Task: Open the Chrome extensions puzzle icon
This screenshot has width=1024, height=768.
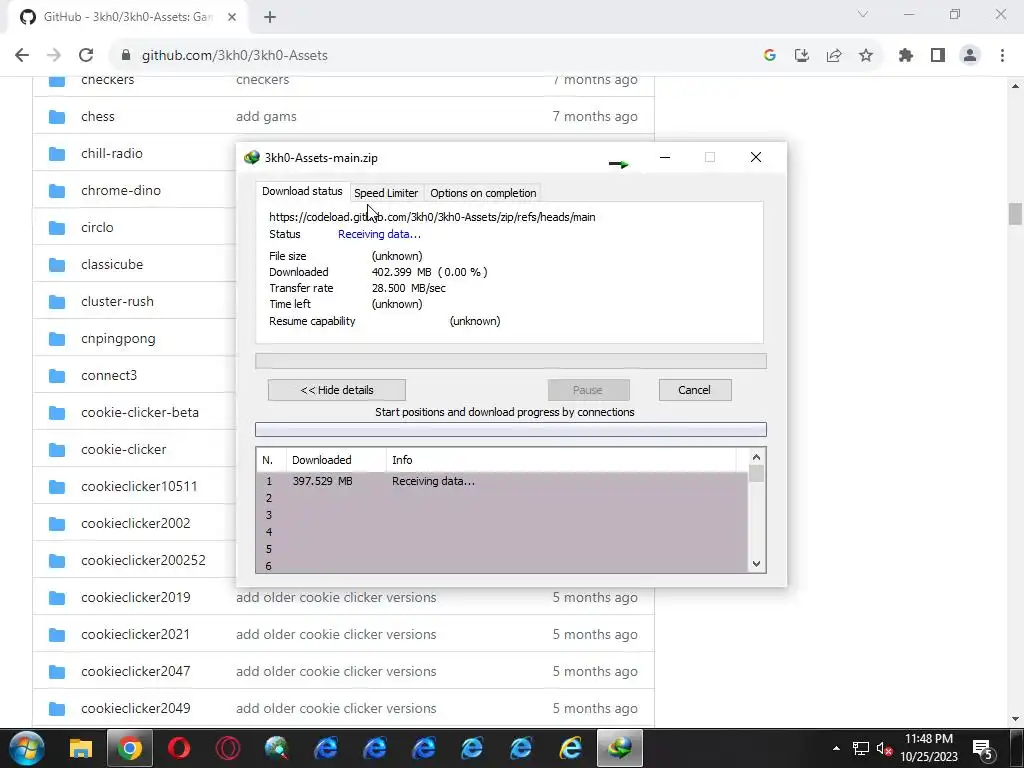Action: 906,56
